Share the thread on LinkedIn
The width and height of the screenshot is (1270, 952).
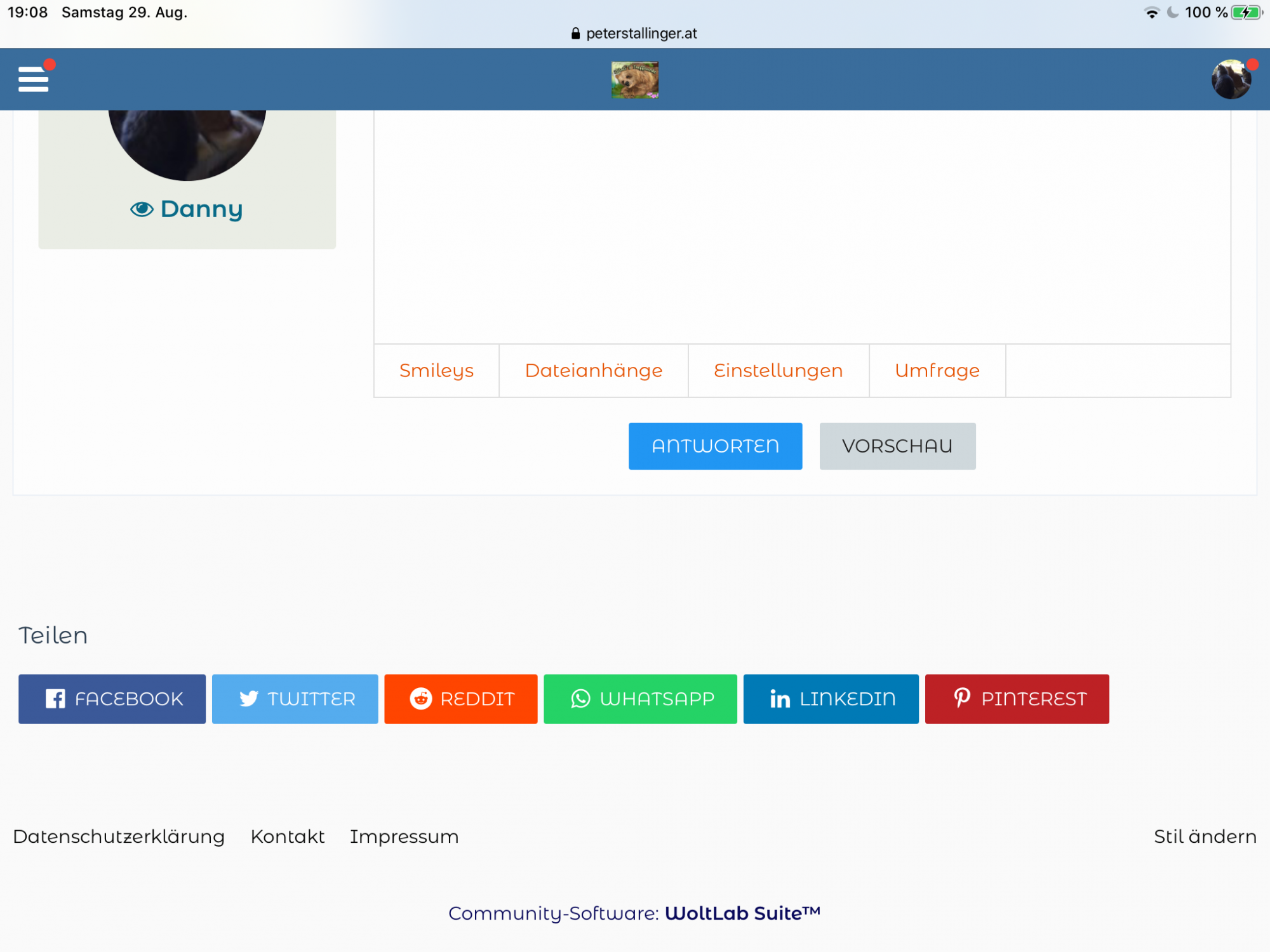tap(831, 699)
